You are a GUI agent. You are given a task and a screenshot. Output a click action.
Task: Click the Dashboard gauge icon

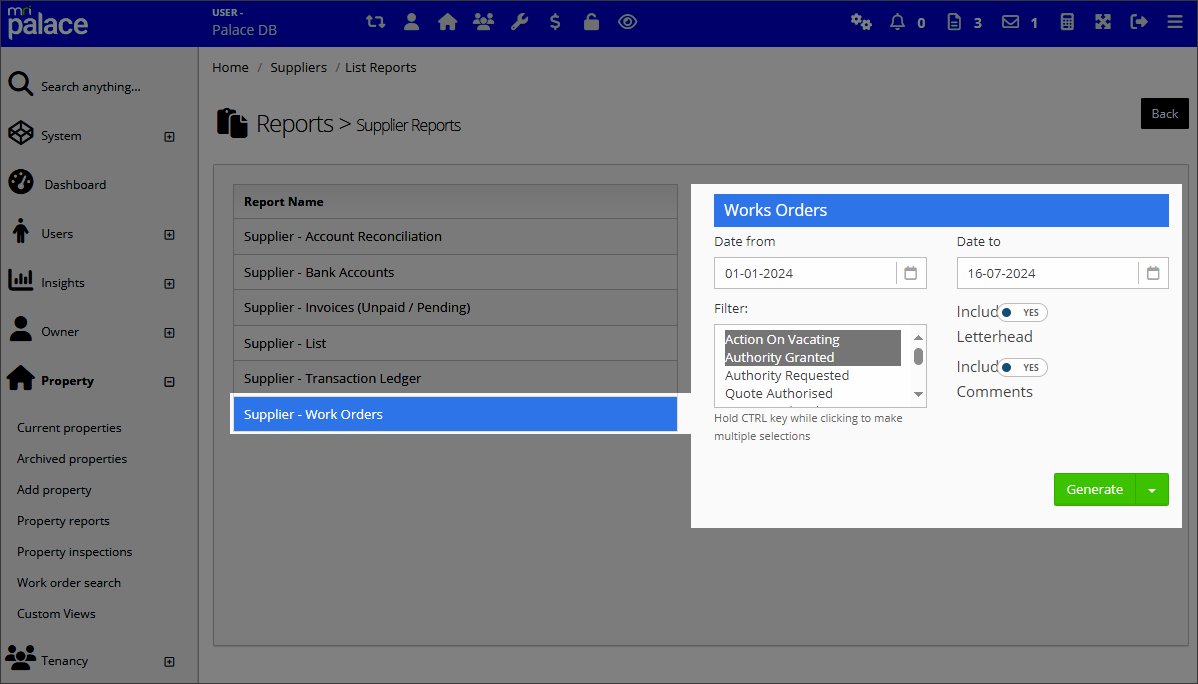click(x=21, y=182)
